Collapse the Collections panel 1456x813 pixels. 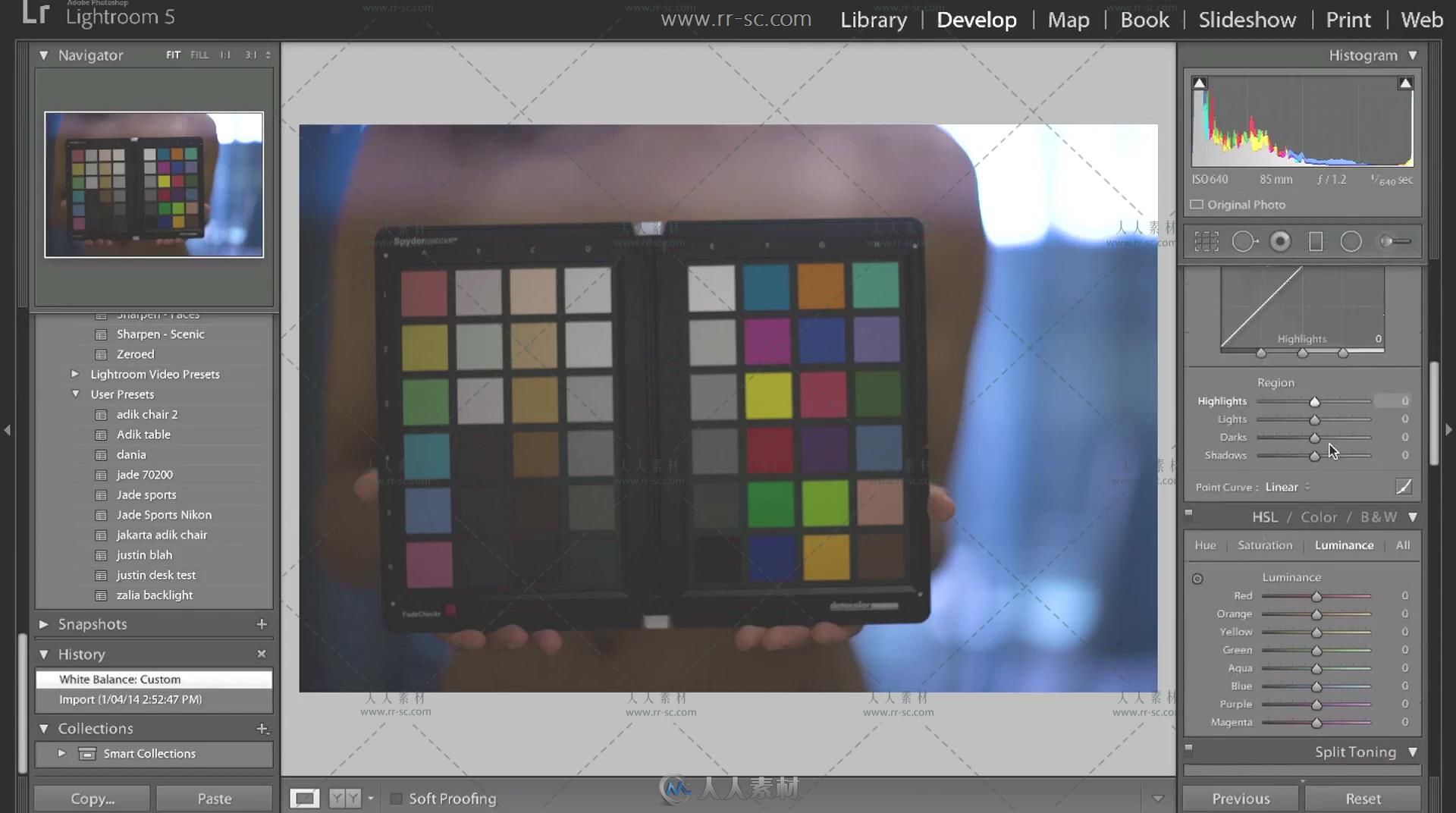44,729
